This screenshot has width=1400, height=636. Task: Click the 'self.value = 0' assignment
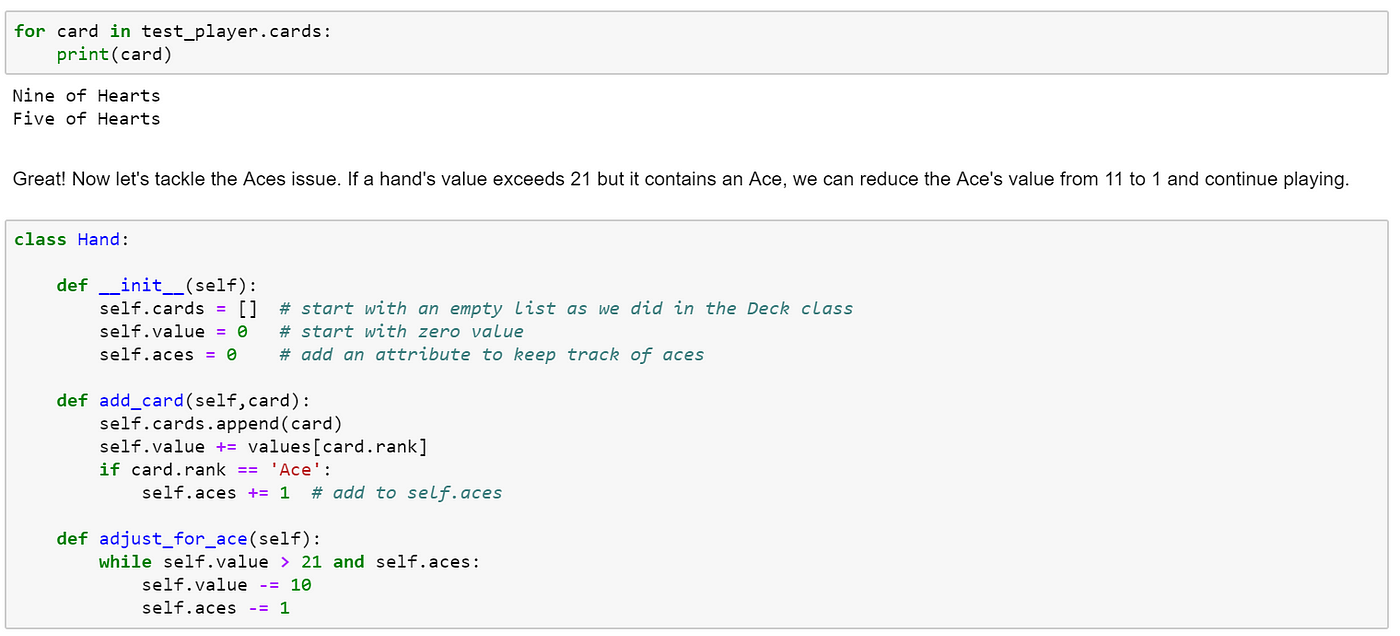[x=172, y=332]
